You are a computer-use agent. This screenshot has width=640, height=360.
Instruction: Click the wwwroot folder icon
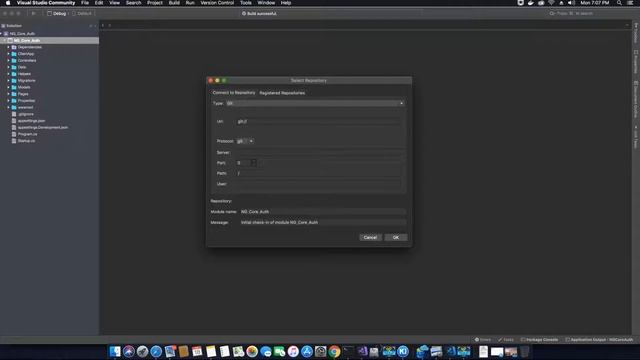click(x=14, y=107)
